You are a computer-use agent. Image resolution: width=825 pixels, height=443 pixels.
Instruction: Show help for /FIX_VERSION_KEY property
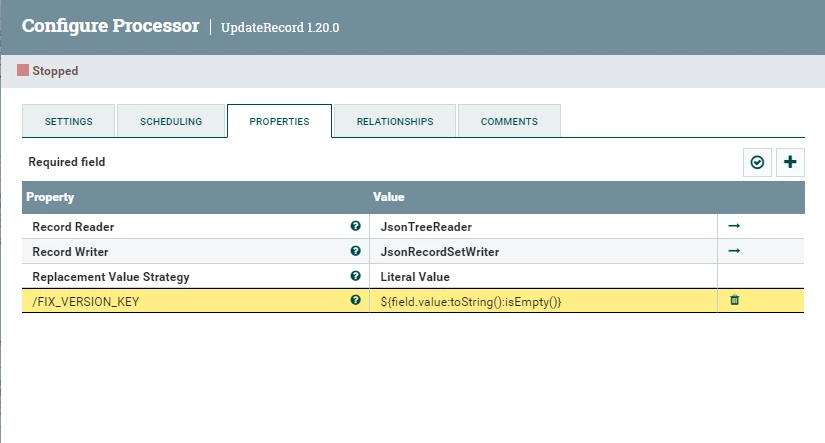356,300
